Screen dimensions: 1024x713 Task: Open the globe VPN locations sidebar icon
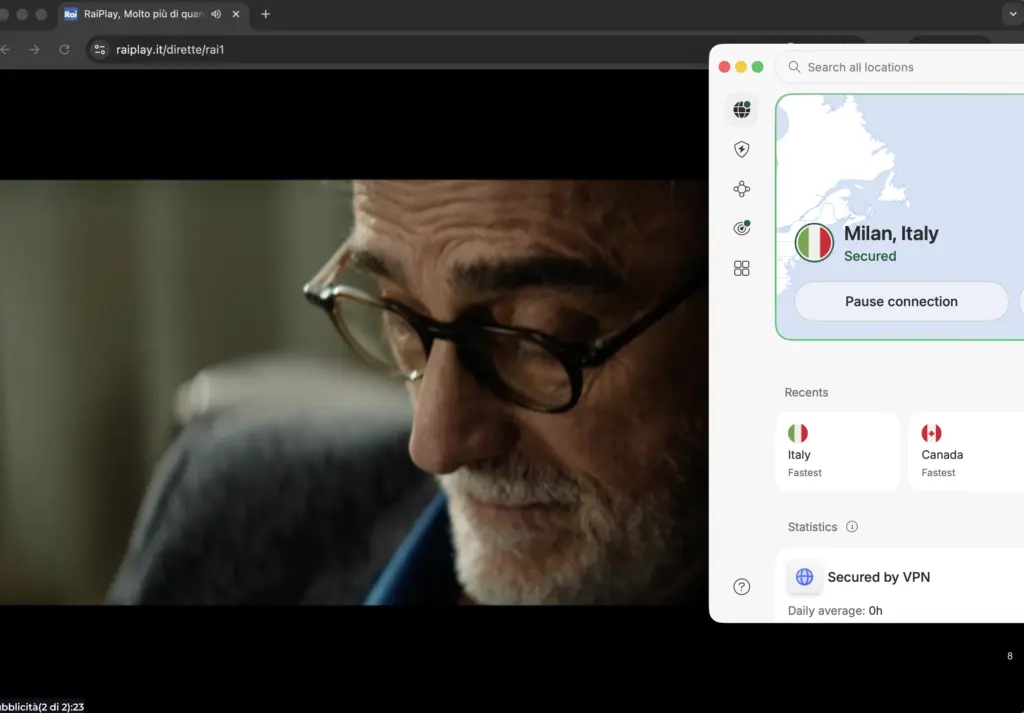point(741,110)
